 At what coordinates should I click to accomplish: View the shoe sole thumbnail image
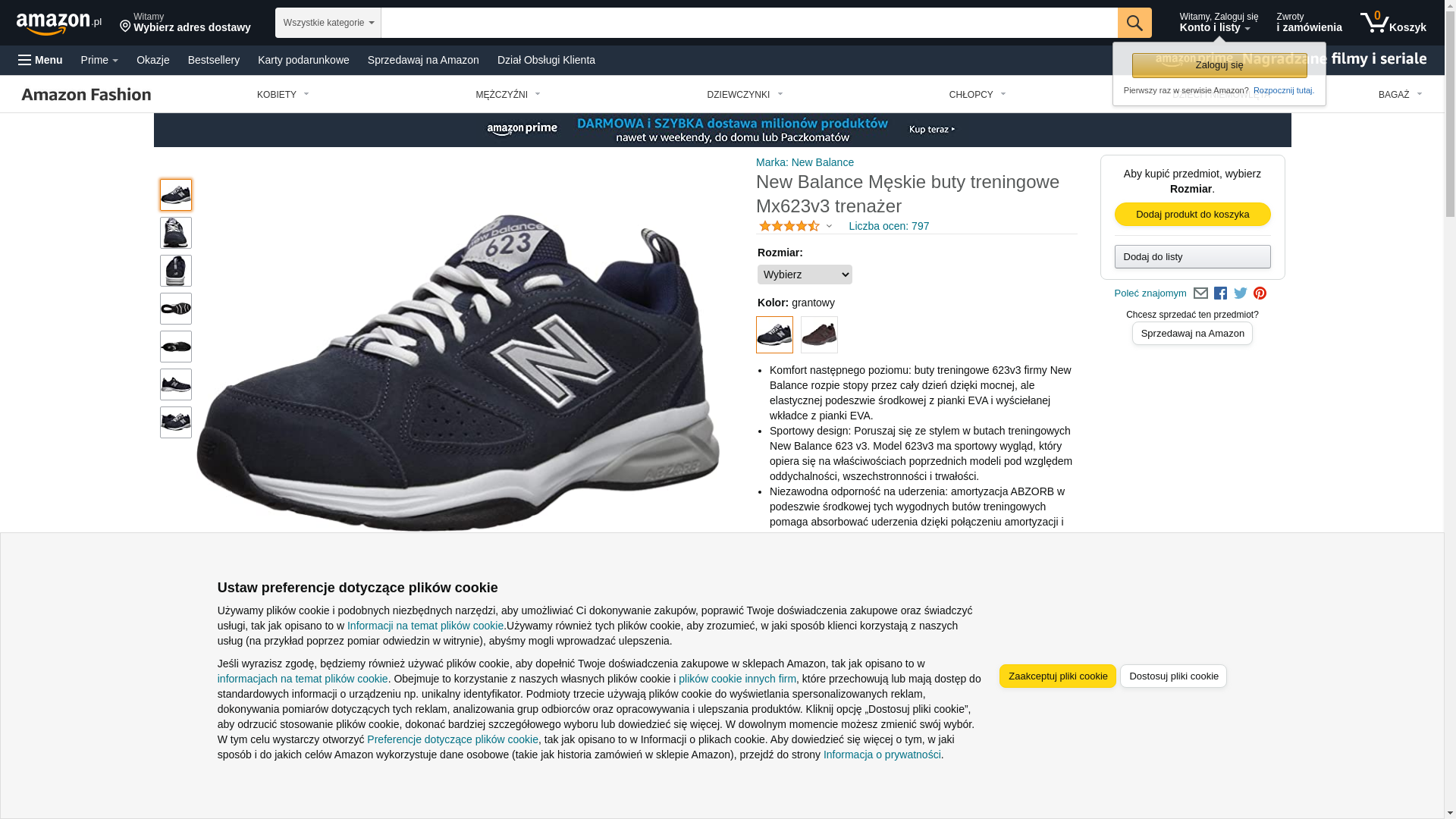coord(176,309)
